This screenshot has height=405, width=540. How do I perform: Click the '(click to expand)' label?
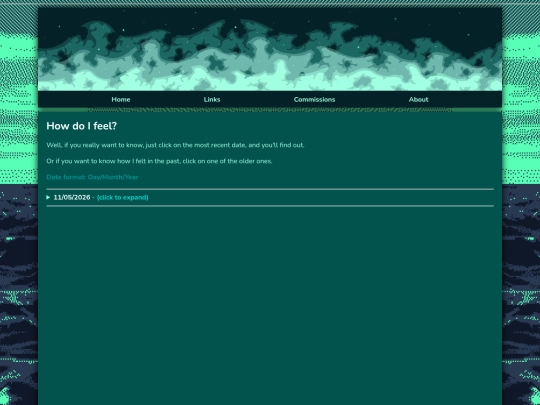click(123, 197)
